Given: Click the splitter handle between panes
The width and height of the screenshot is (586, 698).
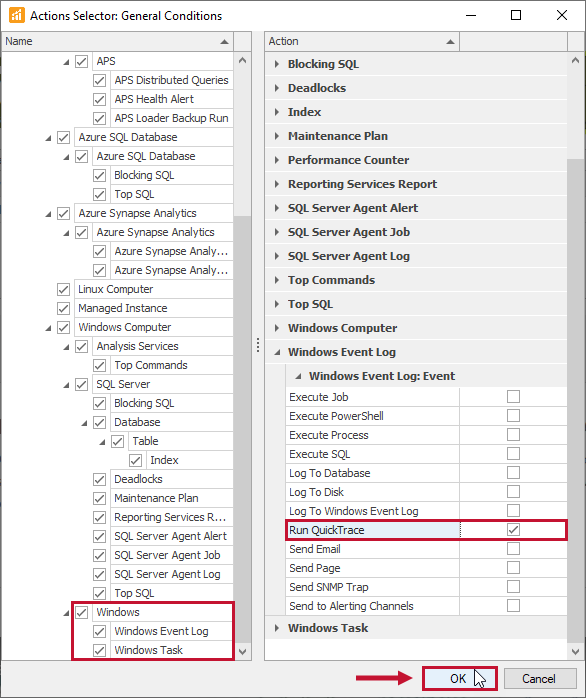Looking at the screenshot, I should pyautogui.click(x=258, y=345).
